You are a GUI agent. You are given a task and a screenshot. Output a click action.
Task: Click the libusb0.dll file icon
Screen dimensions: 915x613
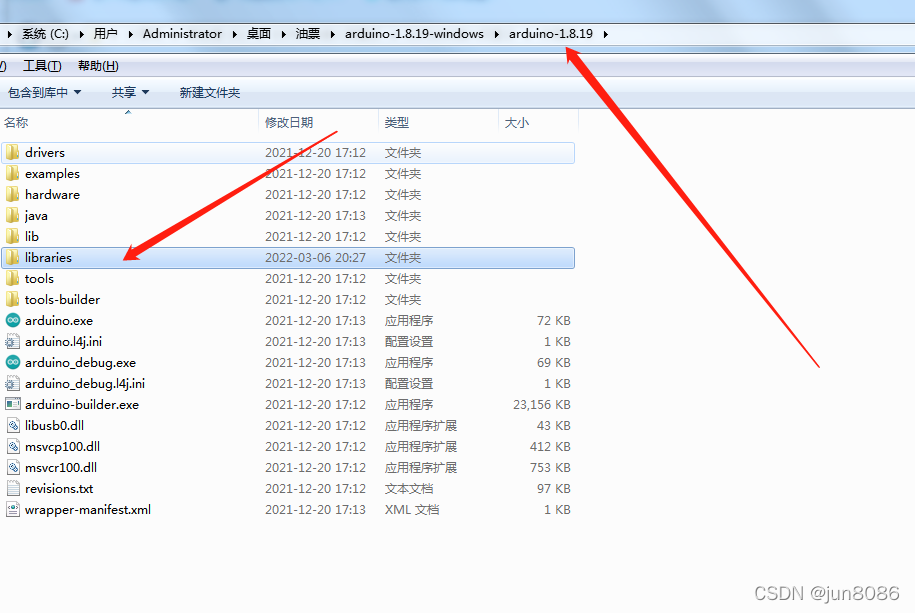point(13,426)
